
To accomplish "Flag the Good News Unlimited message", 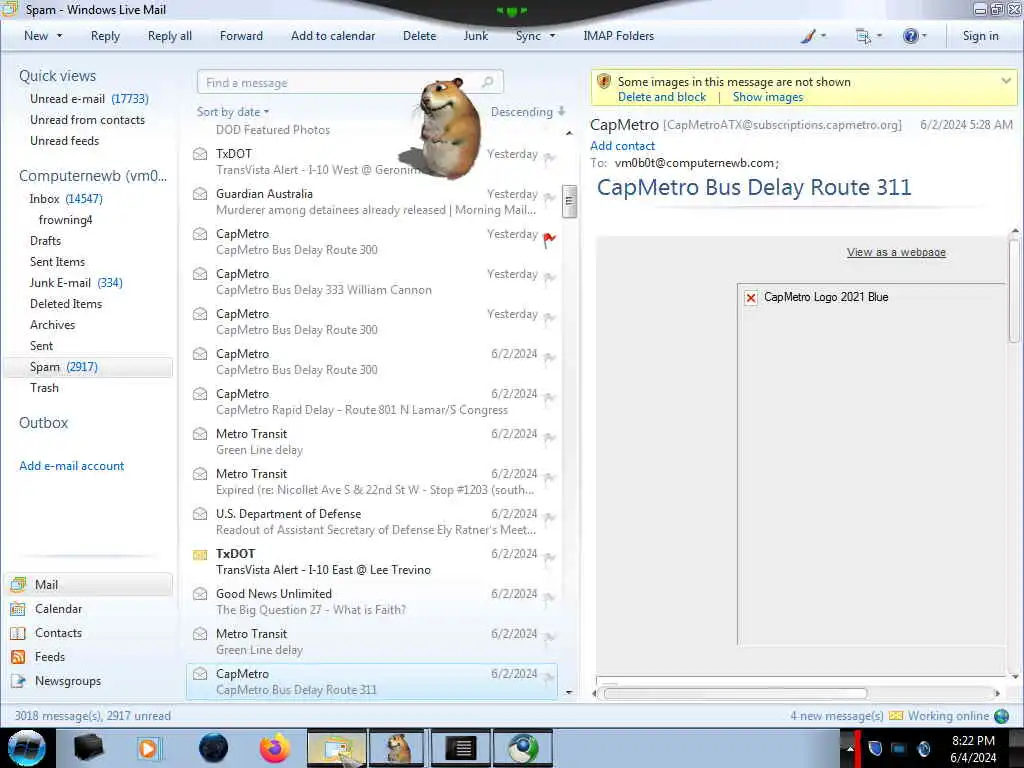I will 549,598.
